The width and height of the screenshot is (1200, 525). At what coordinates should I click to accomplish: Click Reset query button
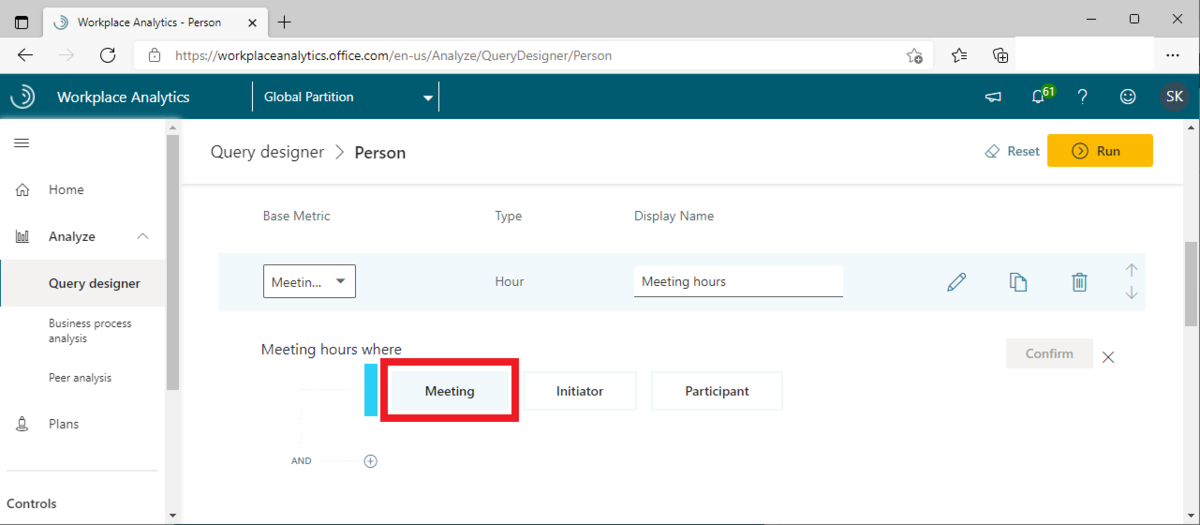[1012, 151]
